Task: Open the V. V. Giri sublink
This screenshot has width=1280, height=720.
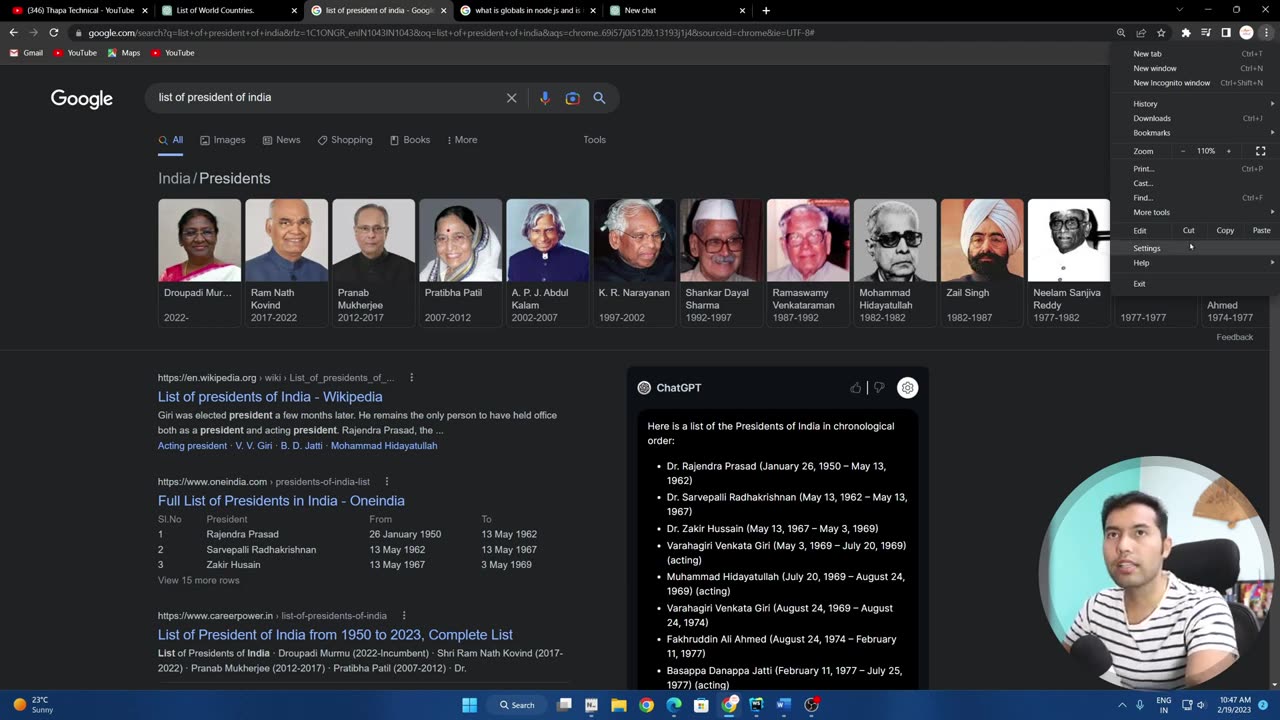Action: (x=253, y=446)
